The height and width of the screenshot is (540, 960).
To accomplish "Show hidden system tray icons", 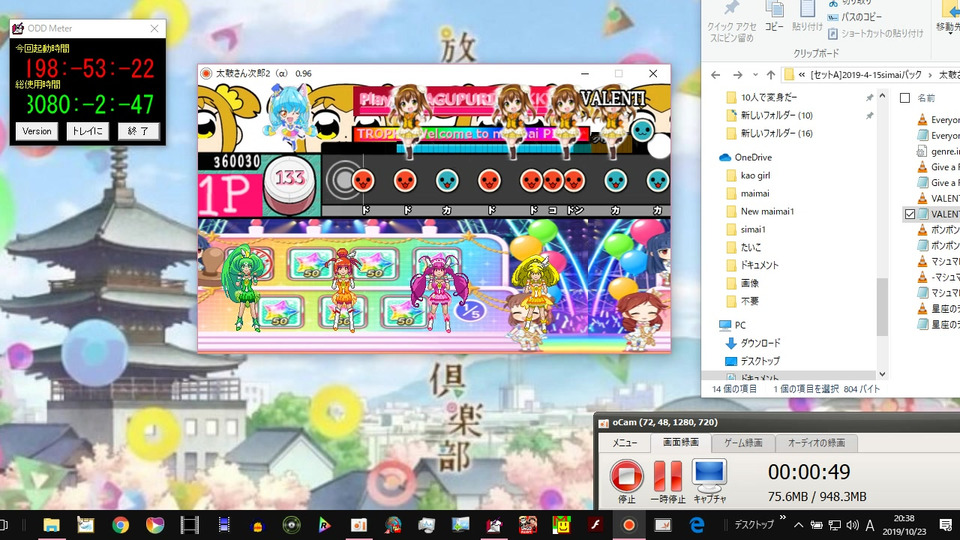I will (x=798, y=525).
